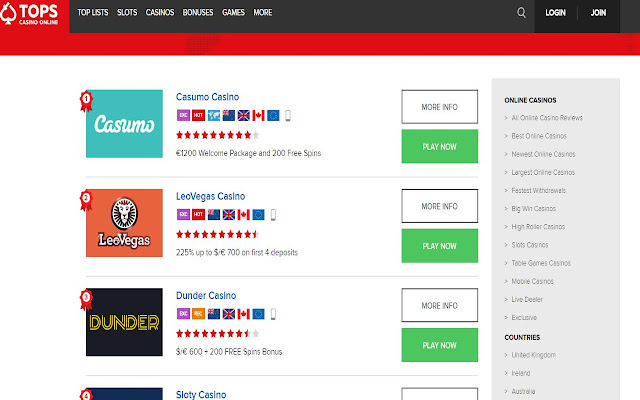Click the New Zealand flag under LeoVegas Casino
The height and width of the screenshot is (400, 640).
coord(213,215)
